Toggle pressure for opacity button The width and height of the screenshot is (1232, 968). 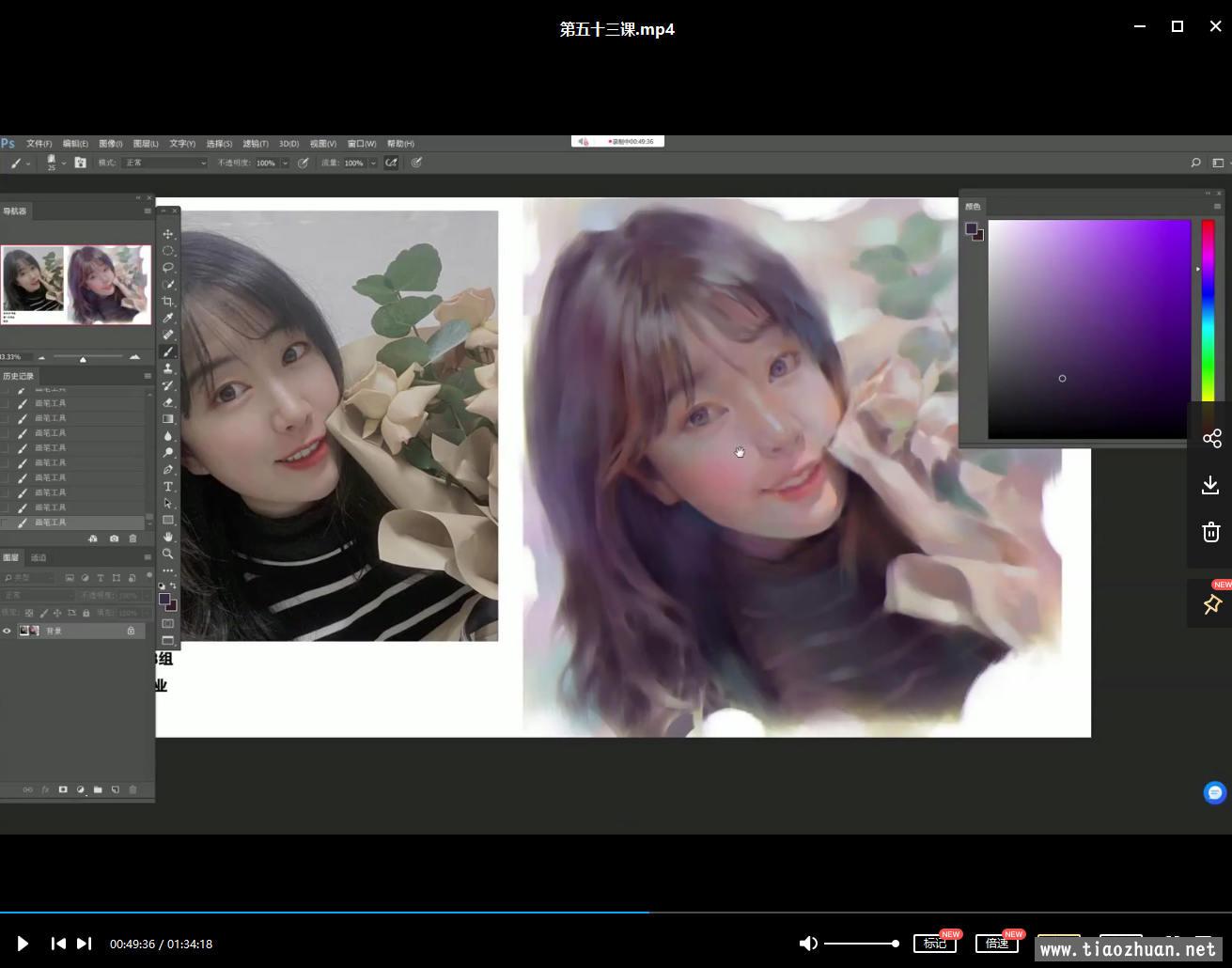click(x=303, y=163)
